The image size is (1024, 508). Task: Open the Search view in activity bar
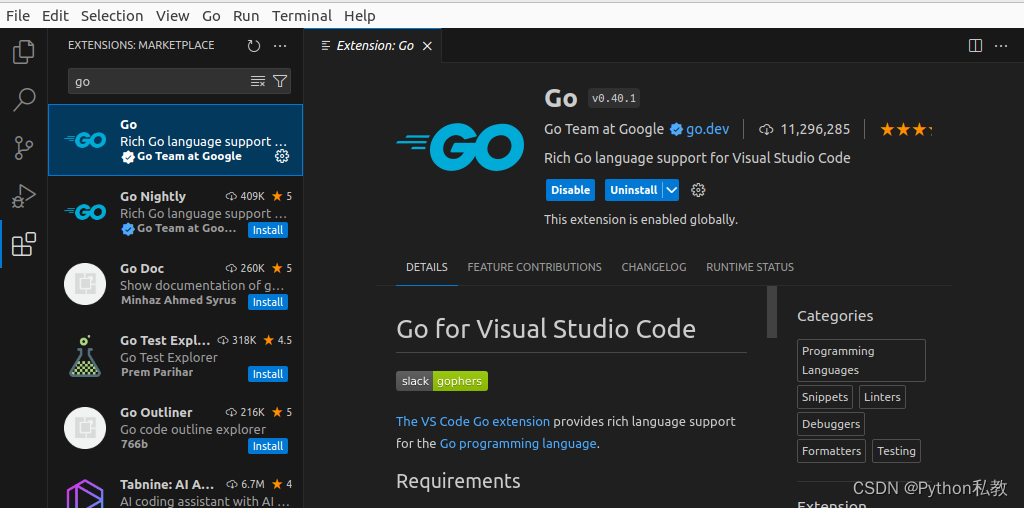24,100
